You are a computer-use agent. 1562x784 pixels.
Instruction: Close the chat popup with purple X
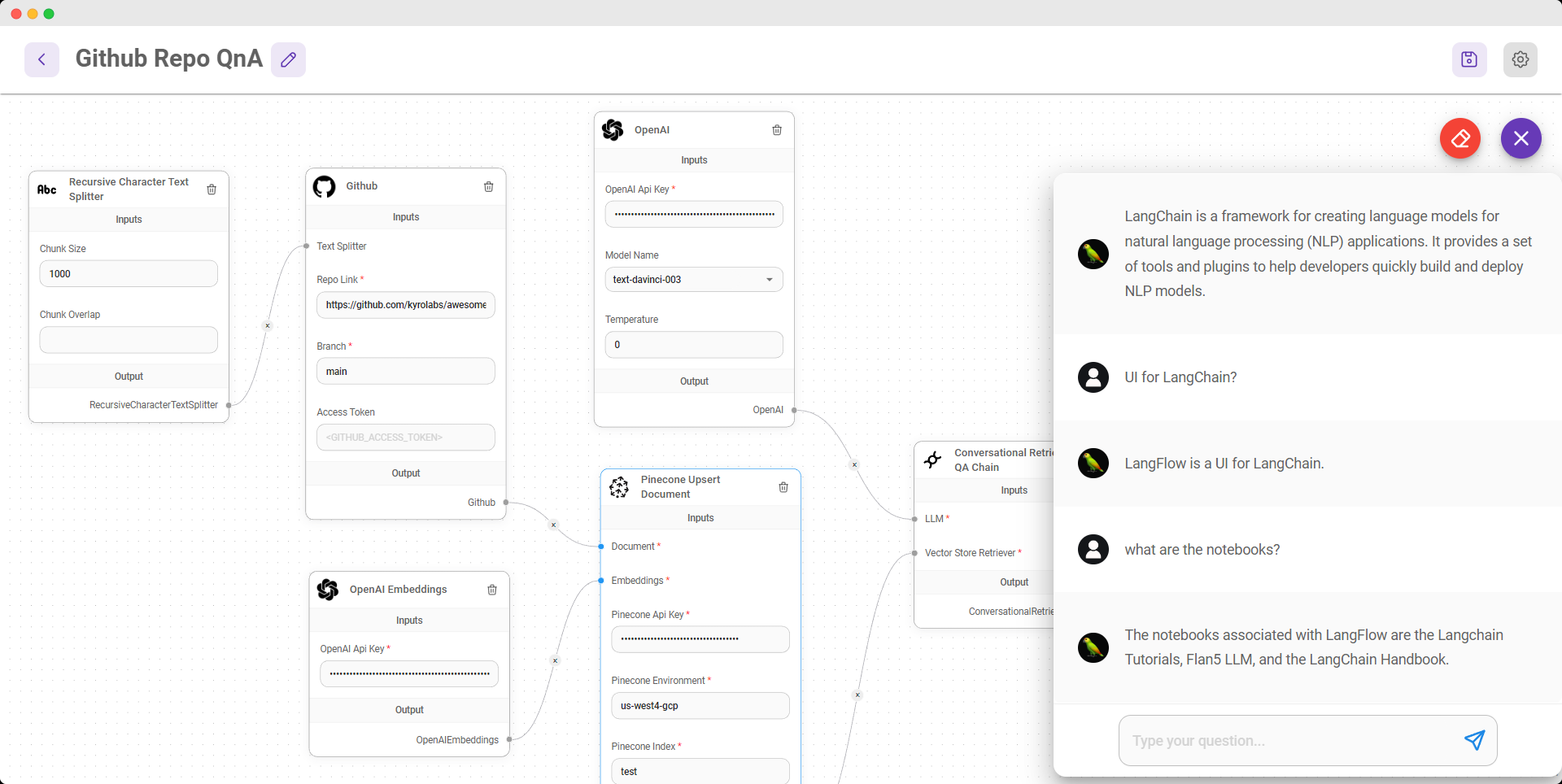tap(1521, 138)
